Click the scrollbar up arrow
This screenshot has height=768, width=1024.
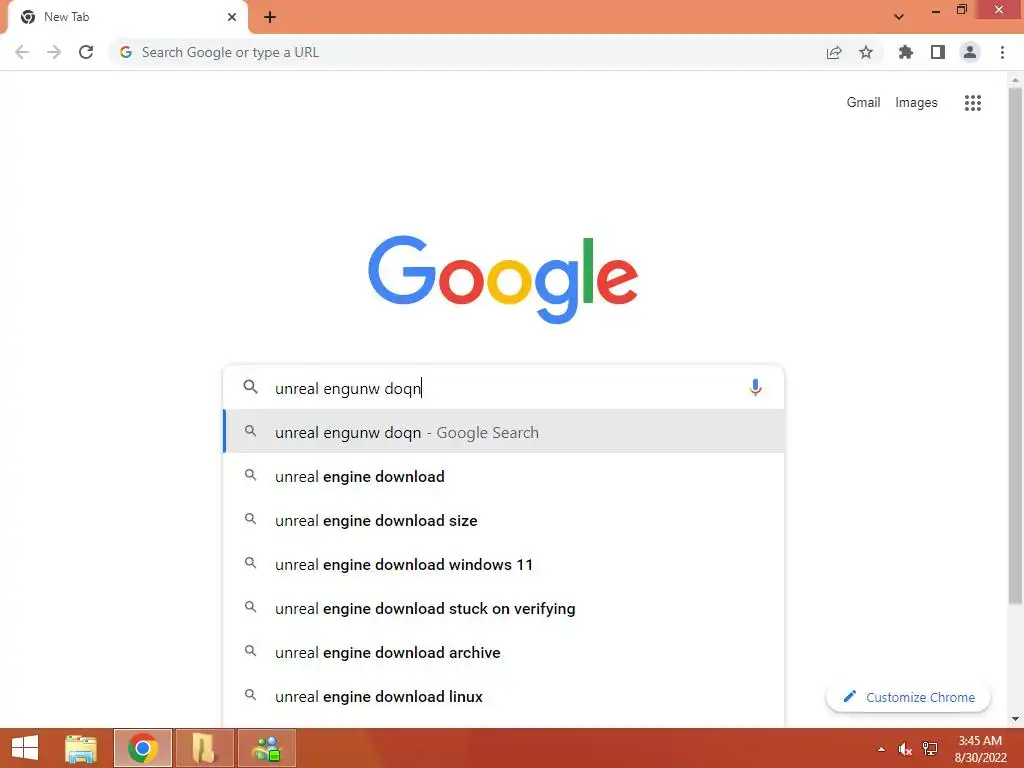[x=1016, y=80]
